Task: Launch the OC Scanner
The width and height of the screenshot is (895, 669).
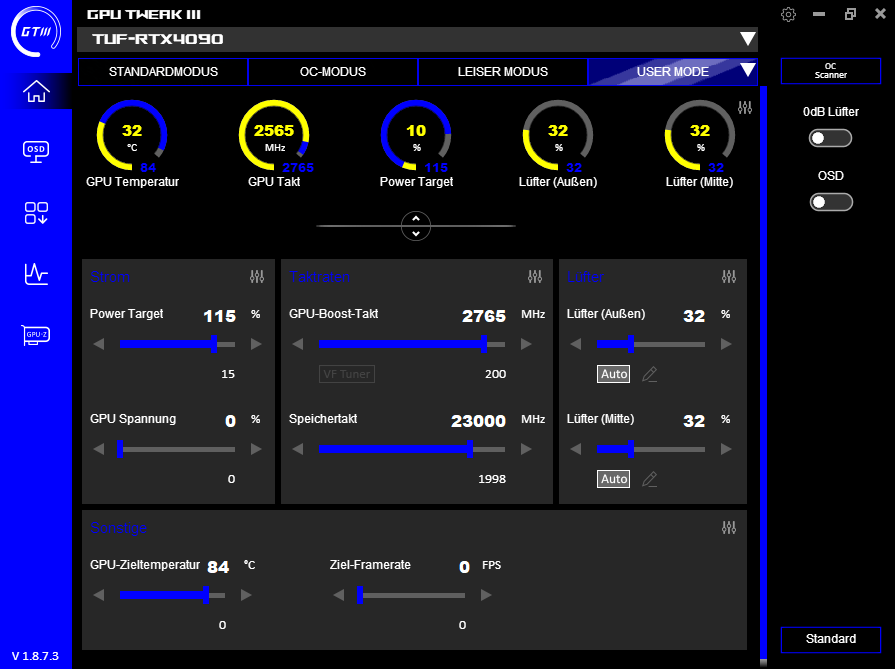Action: (x=831, y=71)
